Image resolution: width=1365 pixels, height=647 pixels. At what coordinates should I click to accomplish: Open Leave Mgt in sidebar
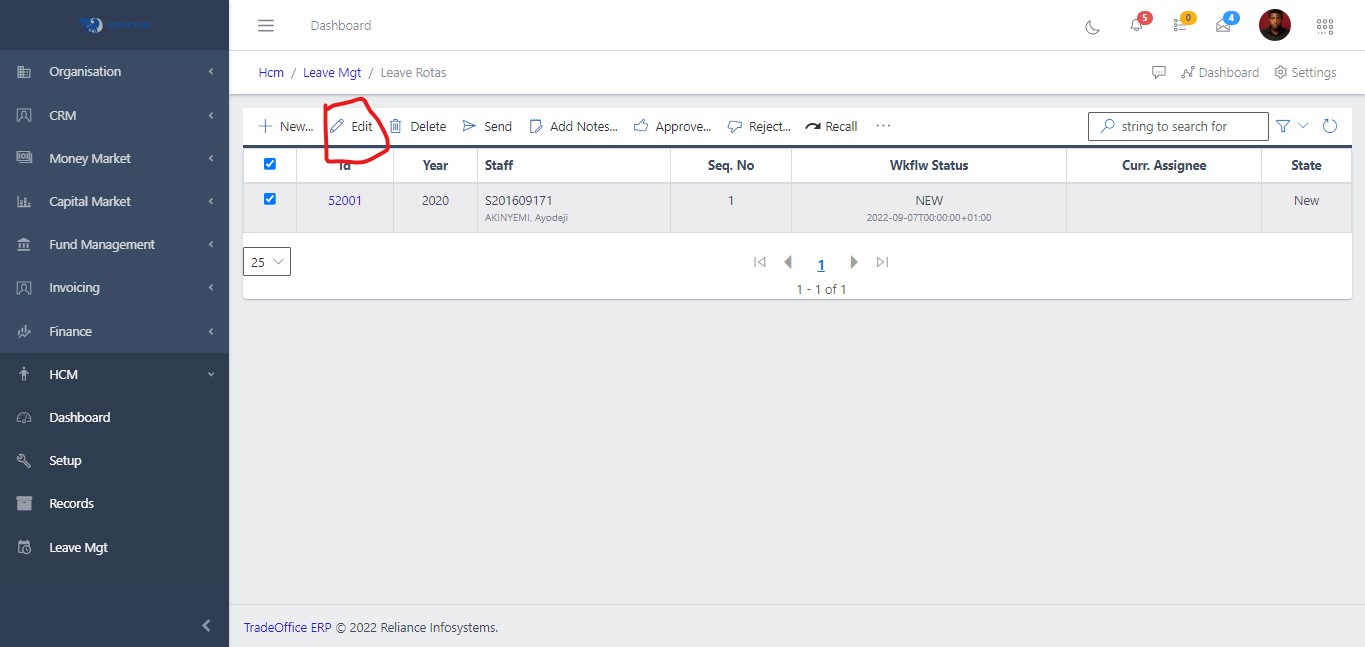tap(78, 547)
